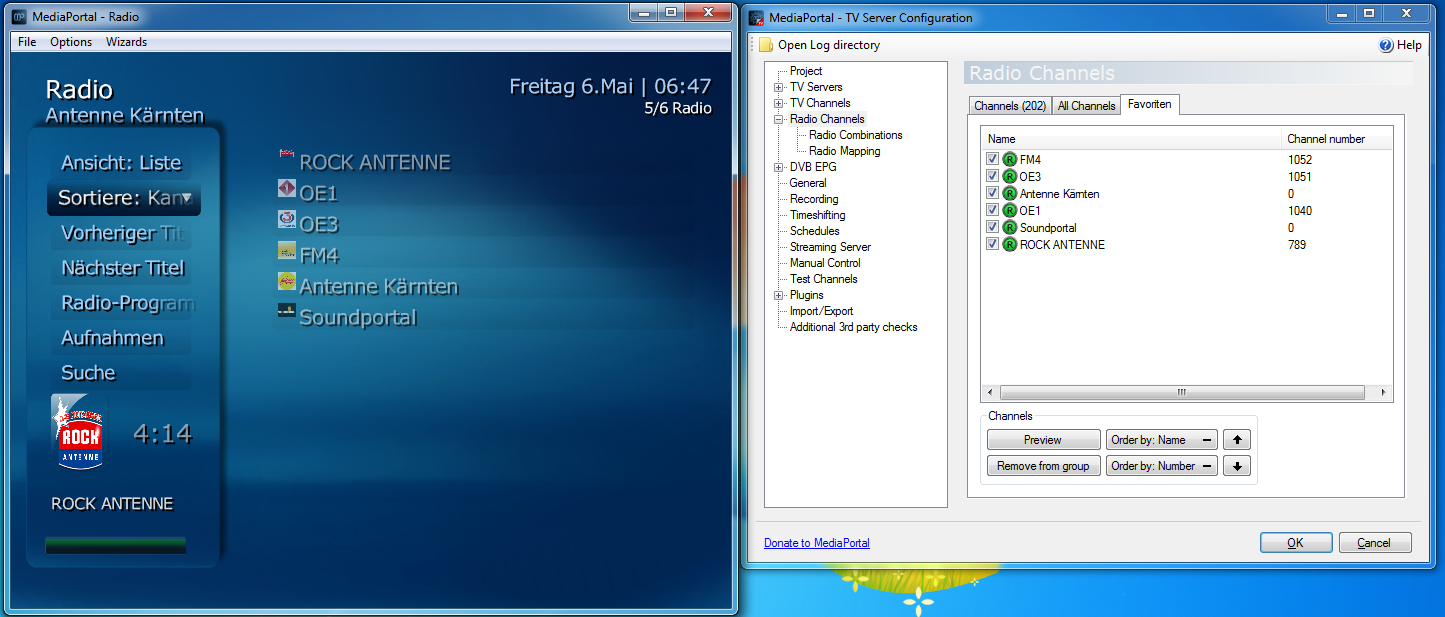Click green radio icon beside OE1 in Favoriten
The width and height of the screenshot is (1445, 617).
(x=1009, y=210)
